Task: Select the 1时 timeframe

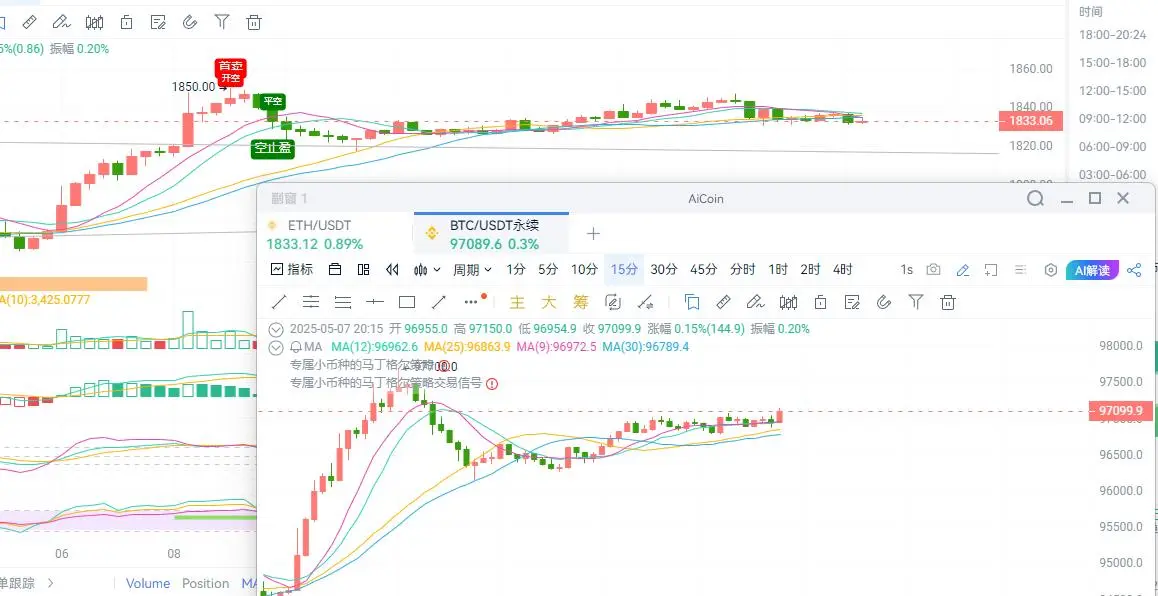Action: [778, 270]
